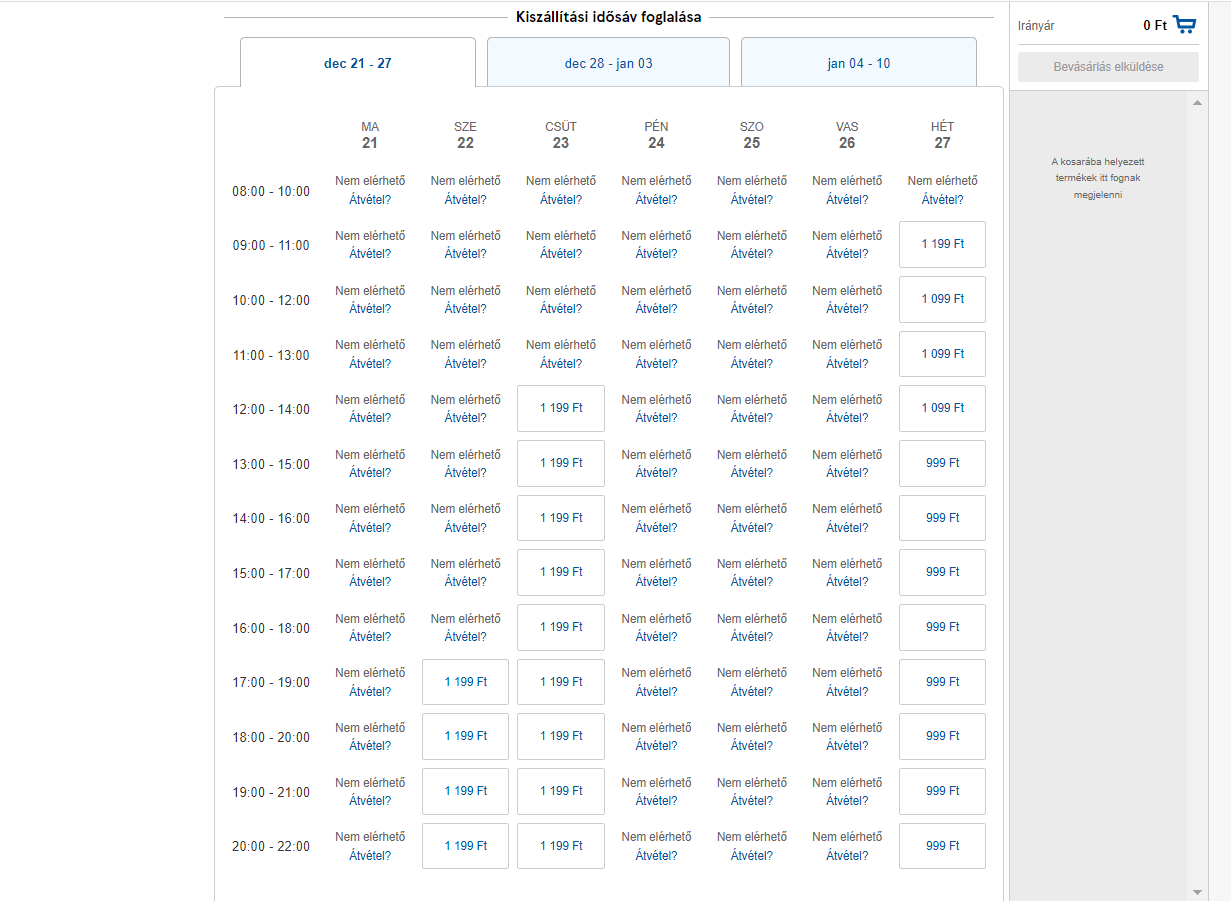
Task: Book Wednesday 22 slot 20:00 - 22:00
Action: (x=465, y=846)
